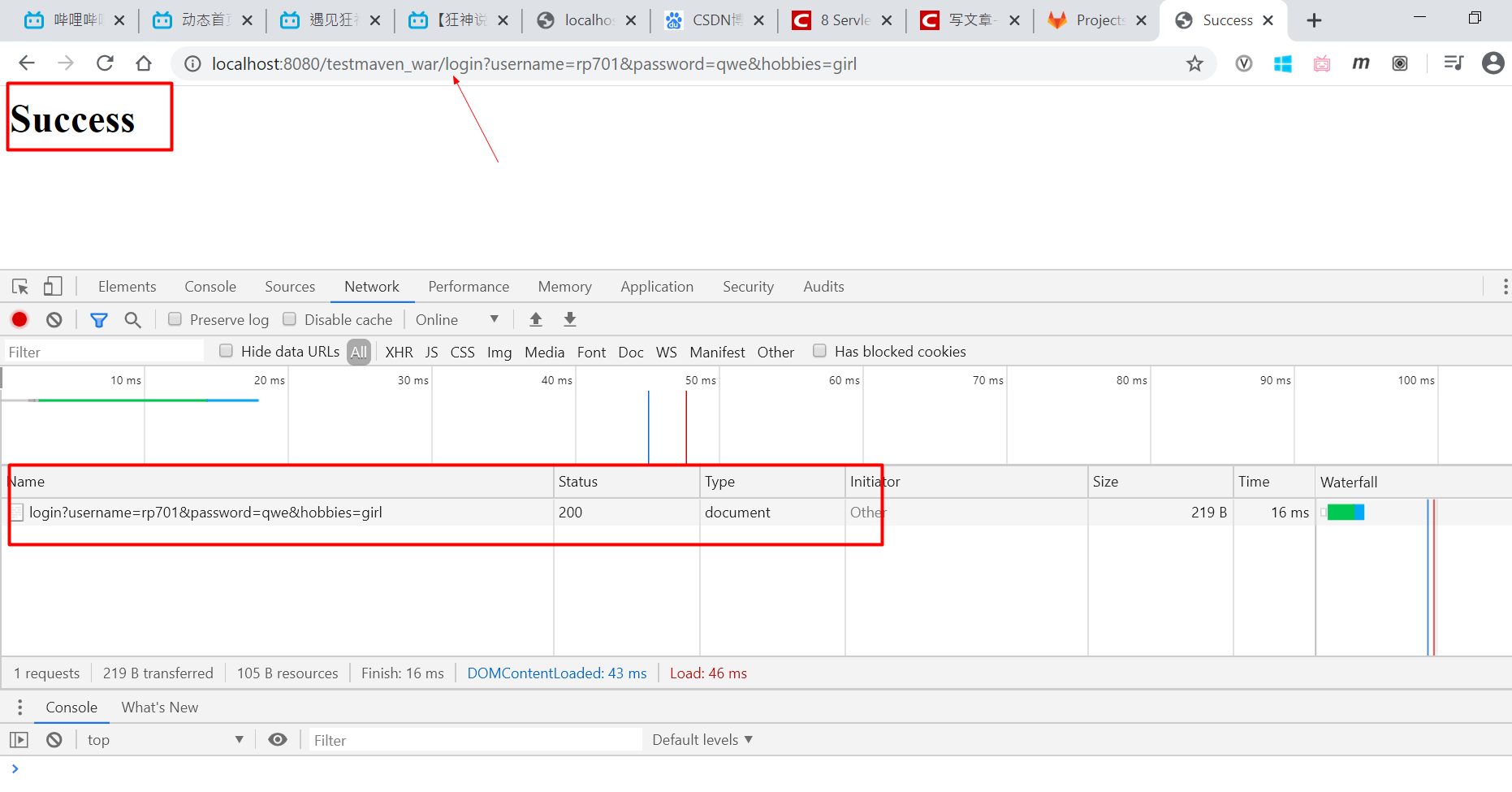1512x792 pixels.
Task: Click the DOMContentLoaded 43 ms link
Action: tap(557, 673)
